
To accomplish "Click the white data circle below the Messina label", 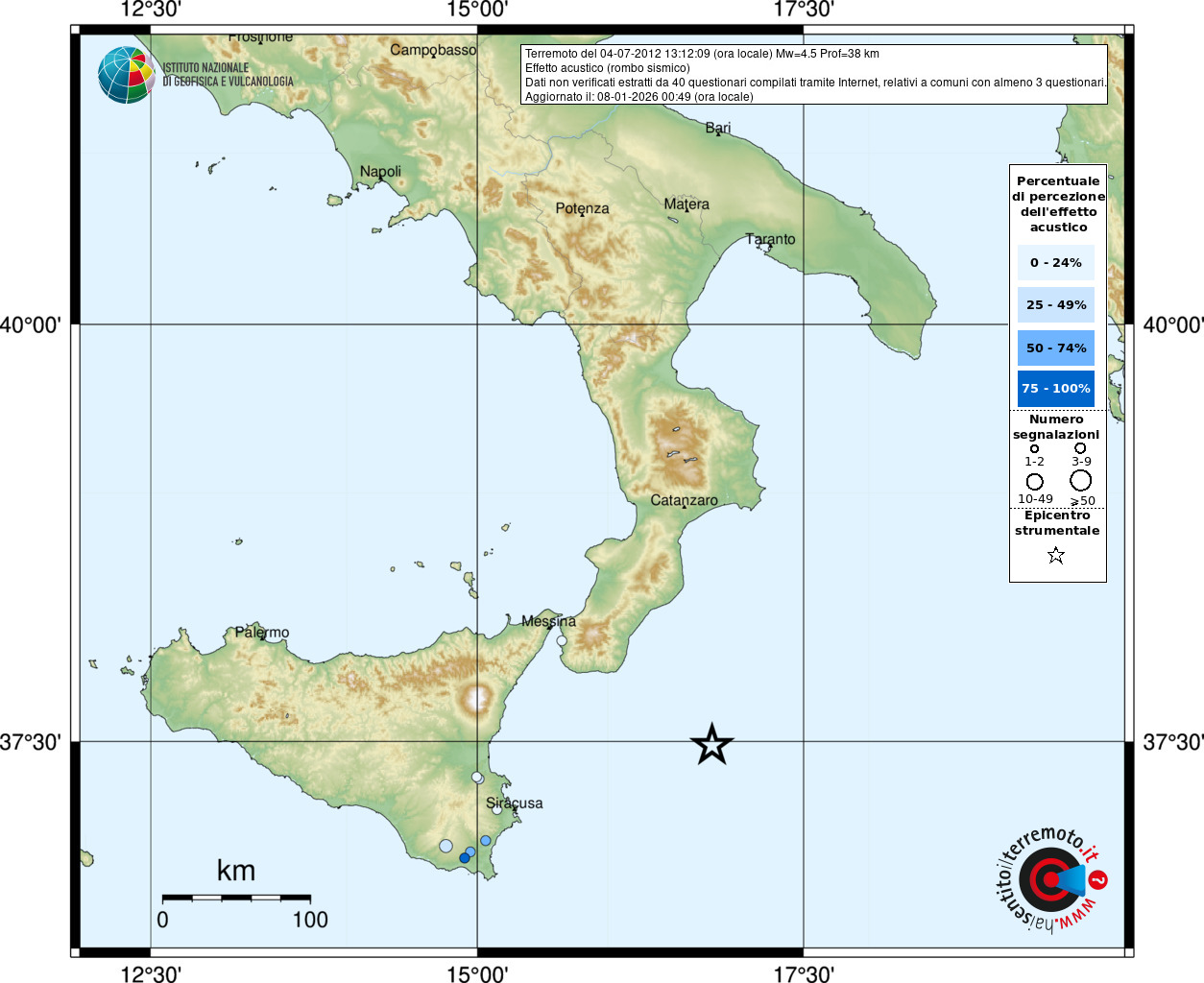I will click(562, 640).
